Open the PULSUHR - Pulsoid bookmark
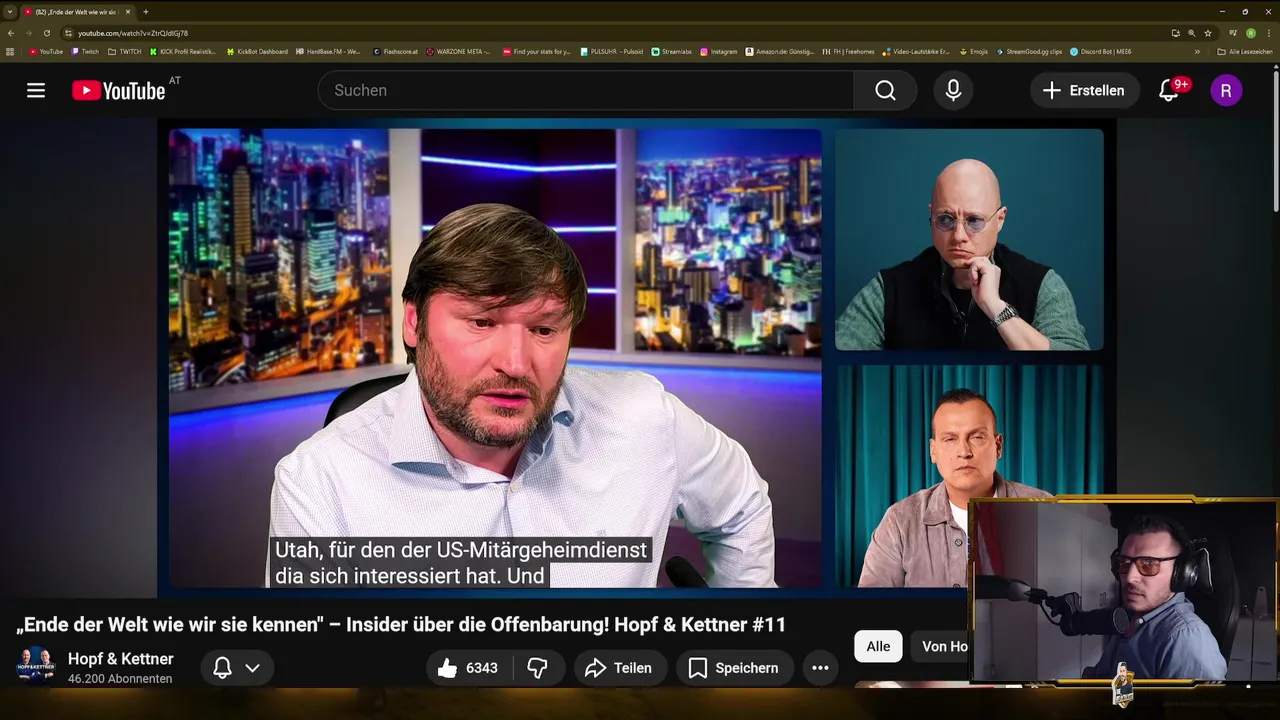 click(x=612, y=52)
